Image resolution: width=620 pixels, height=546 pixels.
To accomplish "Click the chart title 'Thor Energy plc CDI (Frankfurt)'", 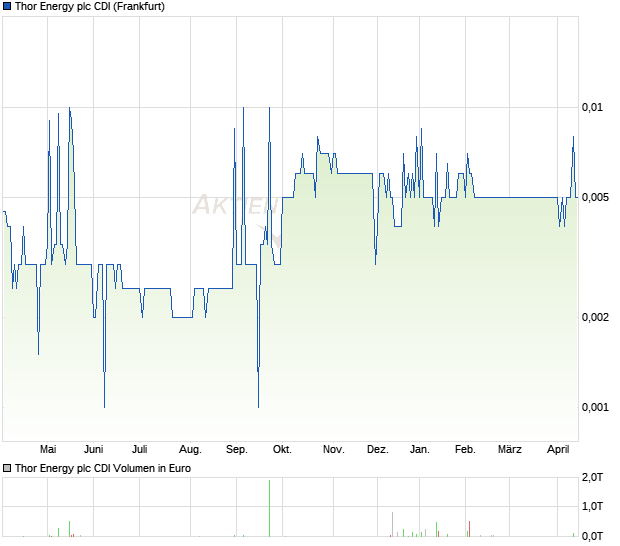I will pyautogui.click(x=90, y=6).
